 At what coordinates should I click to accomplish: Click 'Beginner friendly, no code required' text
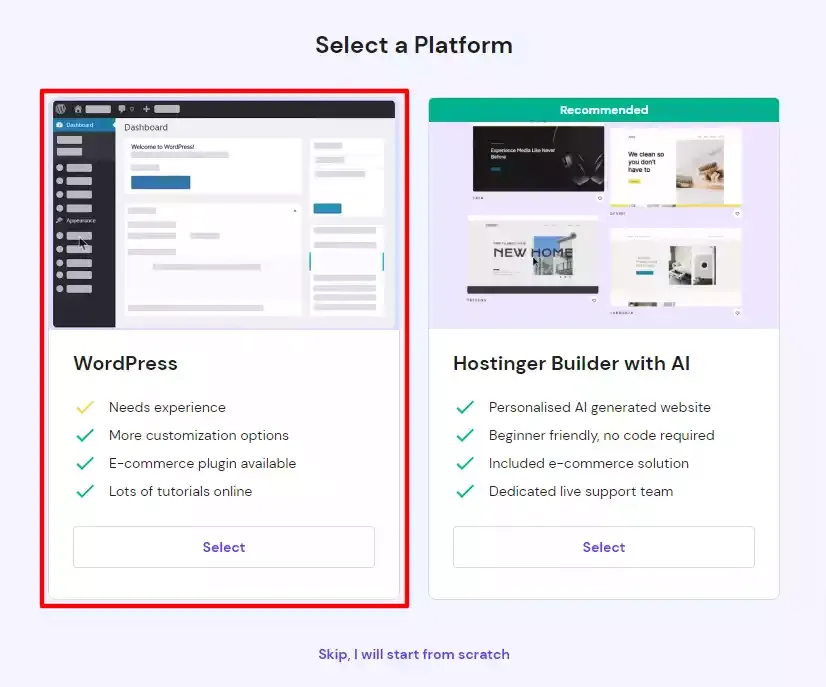point(602,435)
